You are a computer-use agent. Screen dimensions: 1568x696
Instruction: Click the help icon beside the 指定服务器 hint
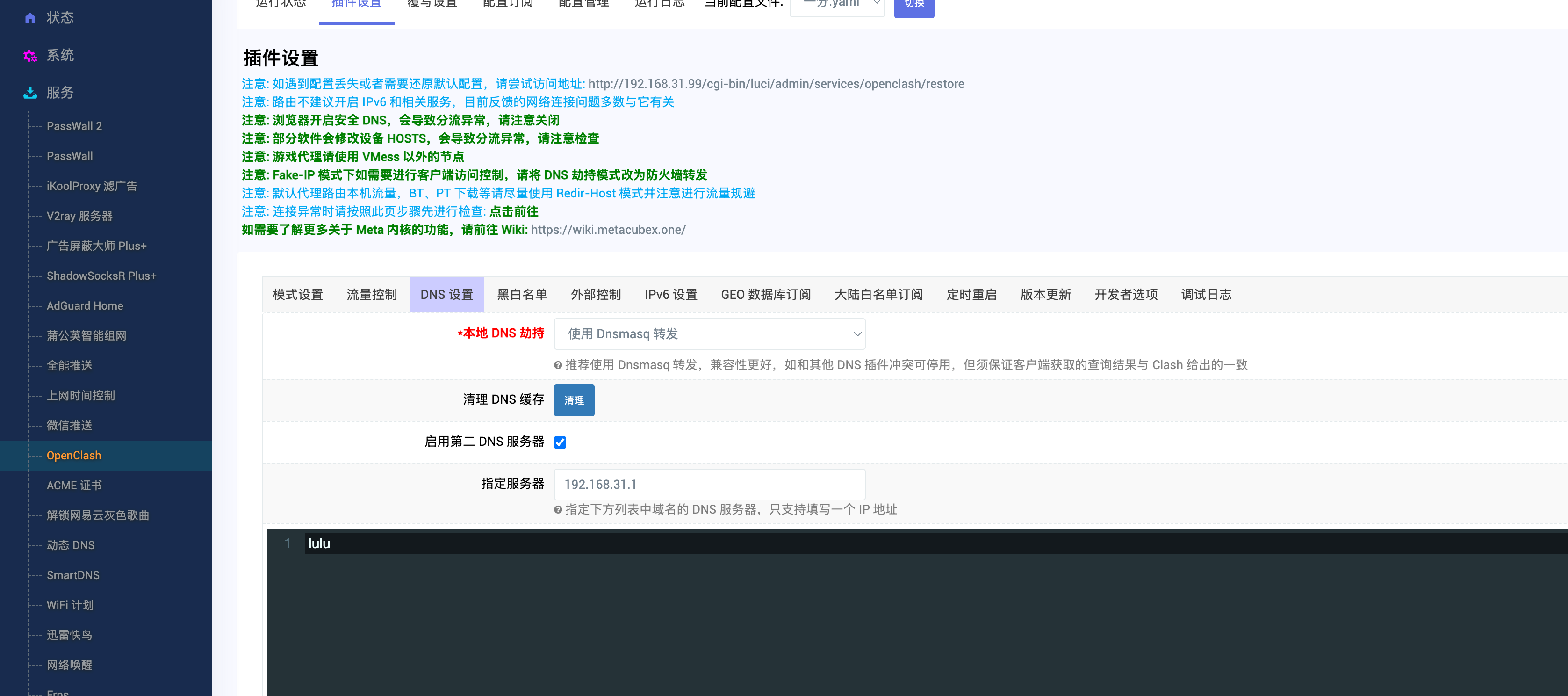click(558, 509)
